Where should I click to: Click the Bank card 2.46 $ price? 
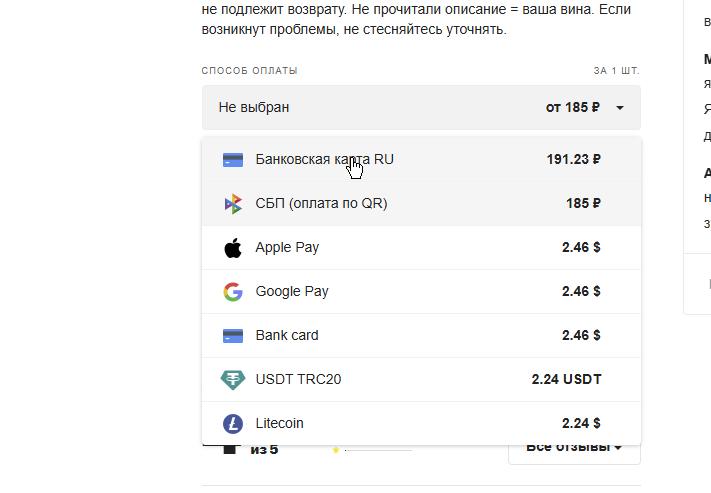coord(581,335)
